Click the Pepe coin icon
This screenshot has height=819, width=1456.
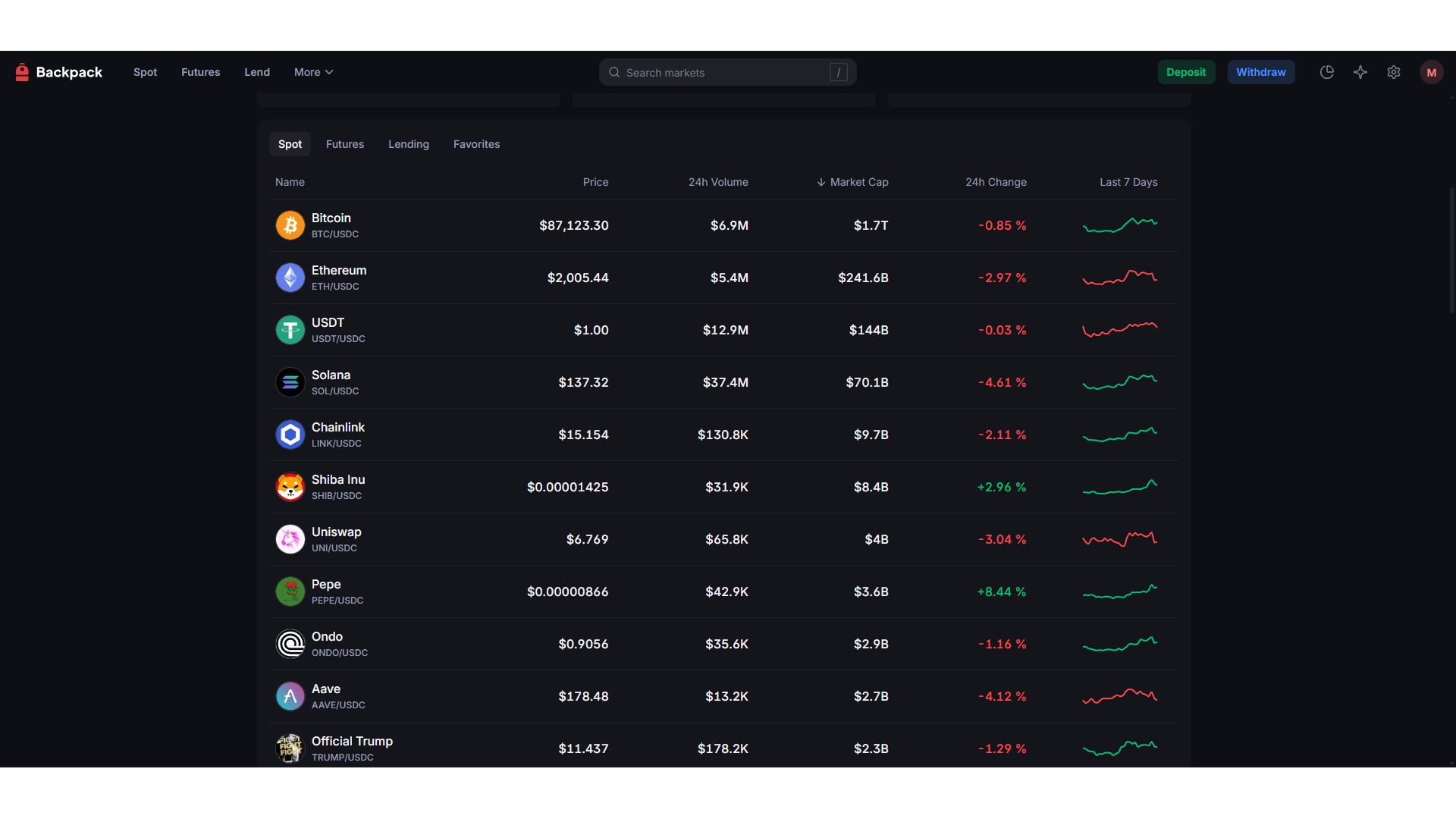click(x=290, y=591)
